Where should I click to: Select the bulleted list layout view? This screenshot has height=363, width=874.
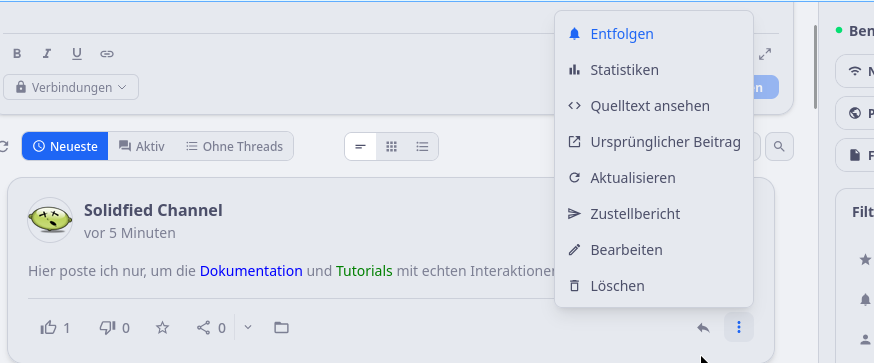click(x=423, y=147)
